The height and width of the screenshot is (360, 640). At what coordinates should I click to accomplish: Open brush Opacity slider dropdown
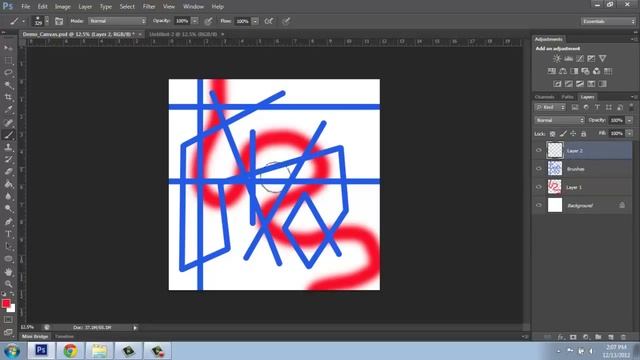pos(195,21)
